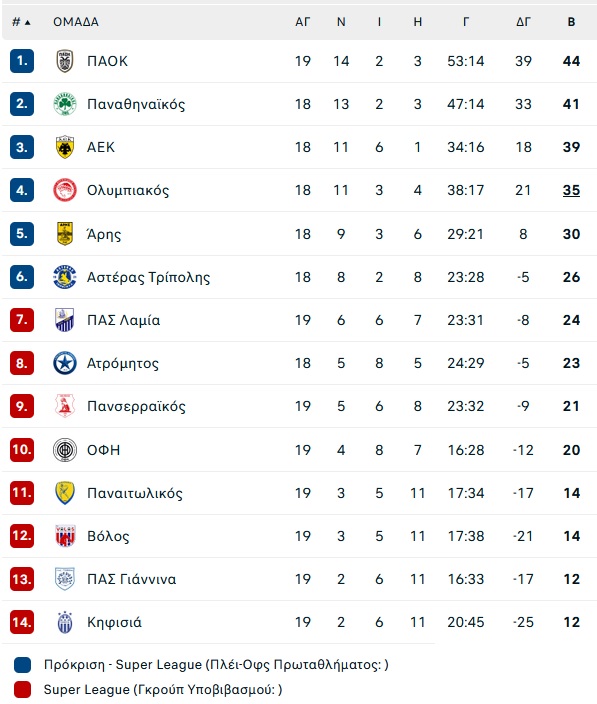The height and width of the screenshot is (704, 597).
Task: Click the Αστέρας Τρίπολης blue star crest
Action: point(65,277)
